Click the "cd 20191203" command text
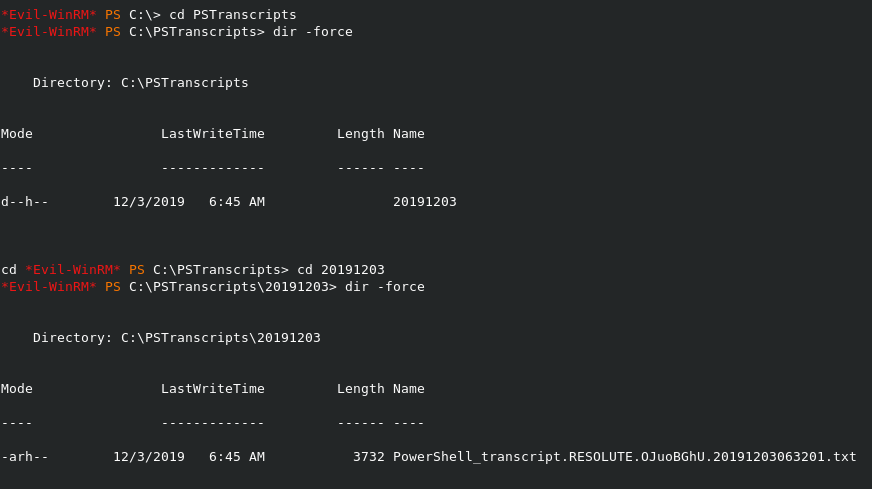This screenshot has width=872, height=489. 340,270
